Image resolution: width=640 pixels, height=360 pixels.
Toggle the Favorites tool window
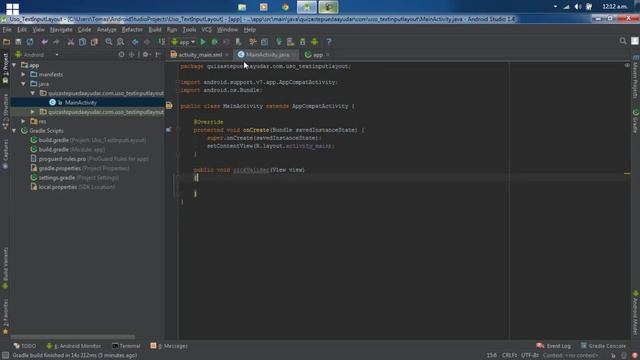click(x=5, y=316)
